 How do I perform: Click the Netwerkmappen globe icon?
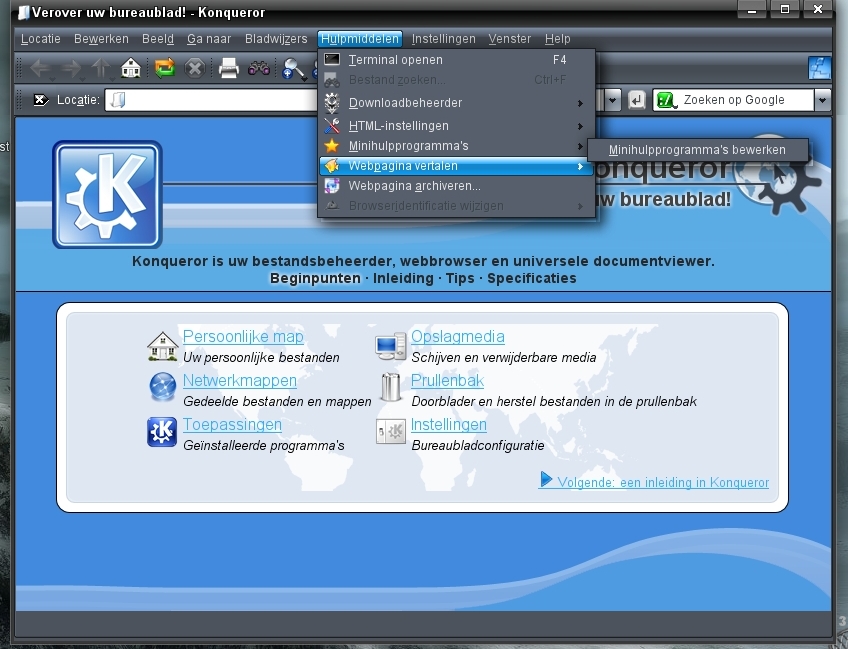click(x=162, y=387)
